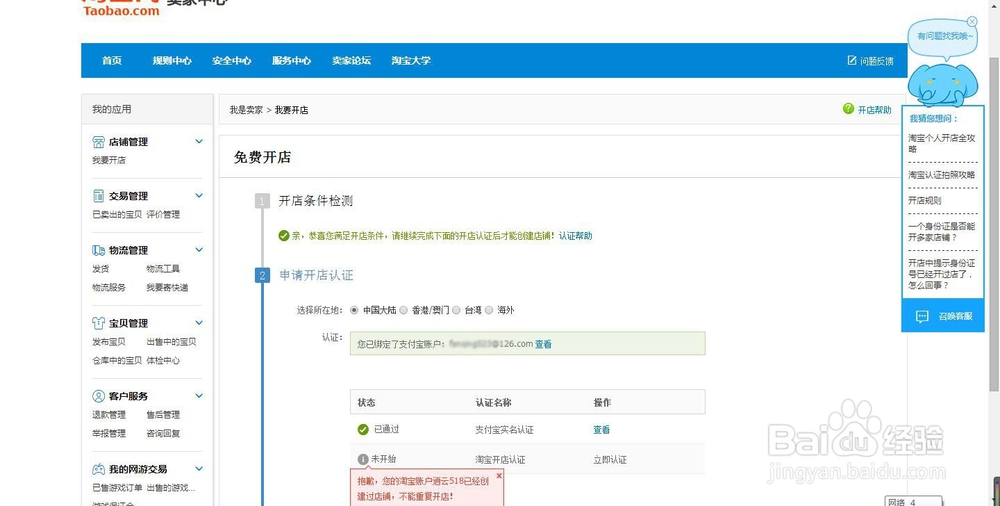Screen dimensions: 1000x506
Task: Open 已售游戏订单 in the sidebar
Action: coord(117,488)
